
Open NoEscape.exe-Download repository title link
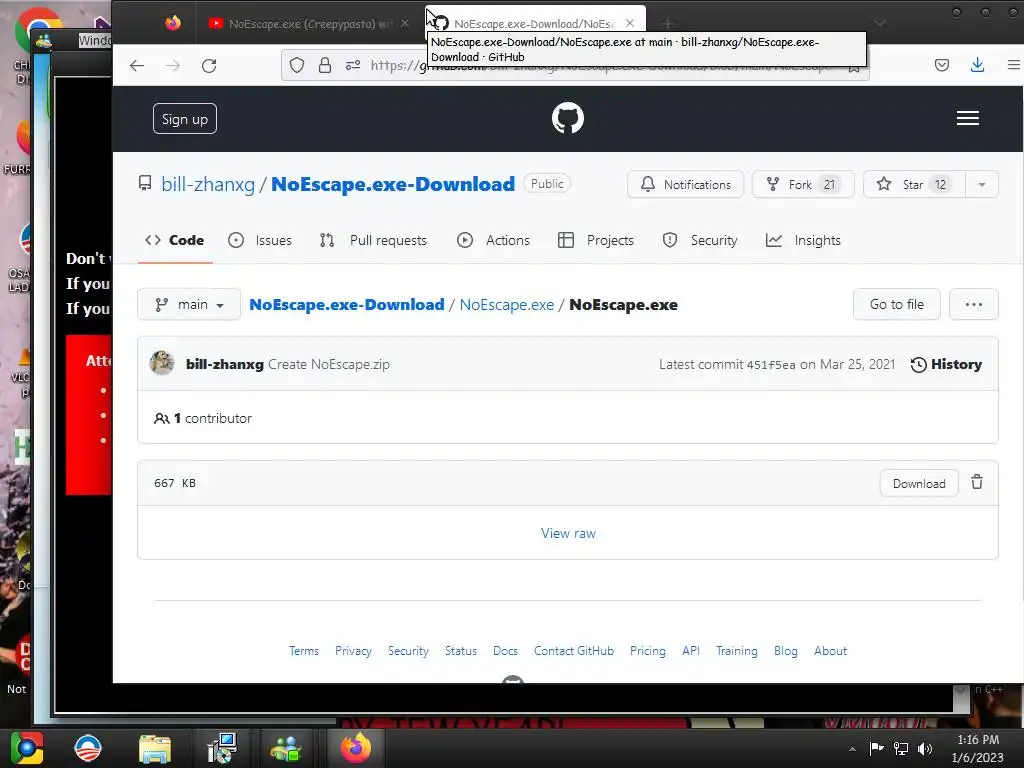pos(393,184)
